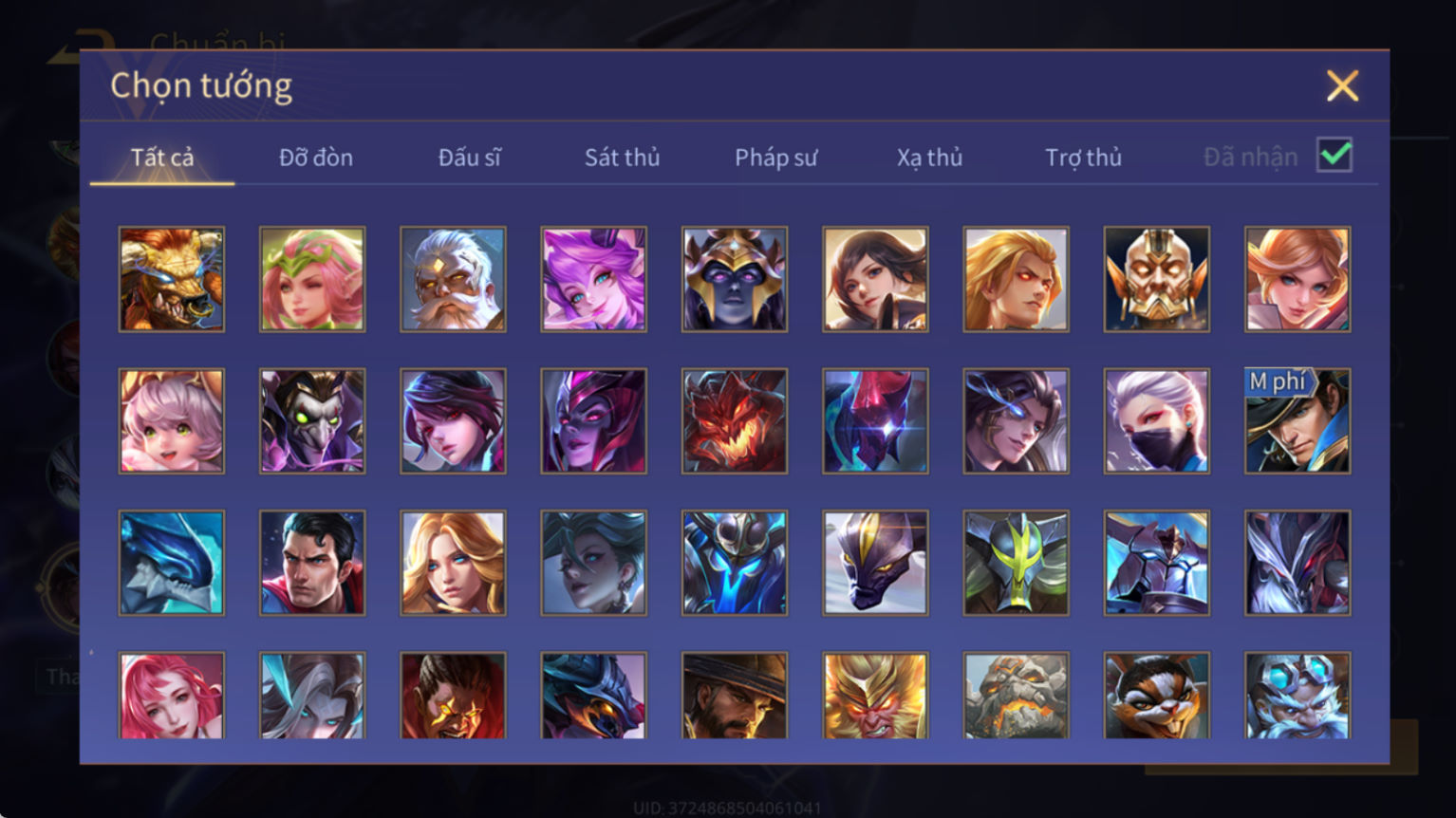The image size is (1456, 818).
Task: Switch to the Đỡ đòn tab
Action: click(316, 158)
